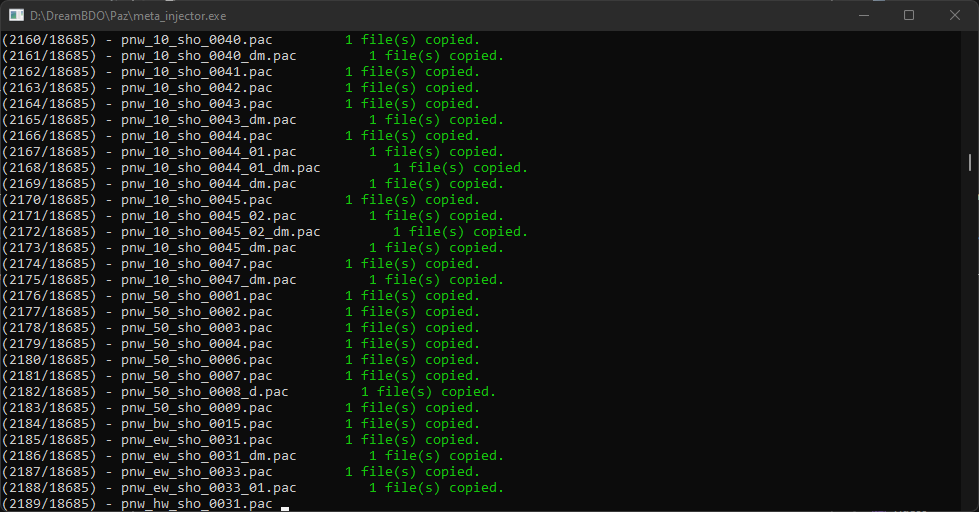Image resolution: width=979 pixels, height=512 pixels.
Task: Click the pnw_10_sho_0045_02_dm.pac filename
Action: [220, 232]
